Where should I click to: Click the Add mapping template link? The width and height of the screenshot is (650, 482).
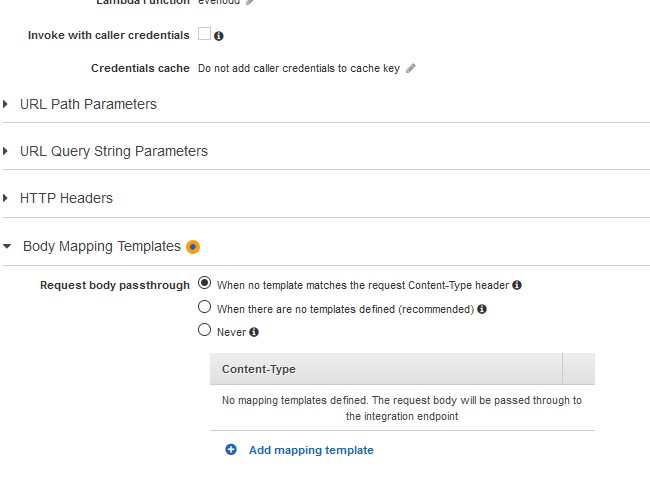point(311,450)
